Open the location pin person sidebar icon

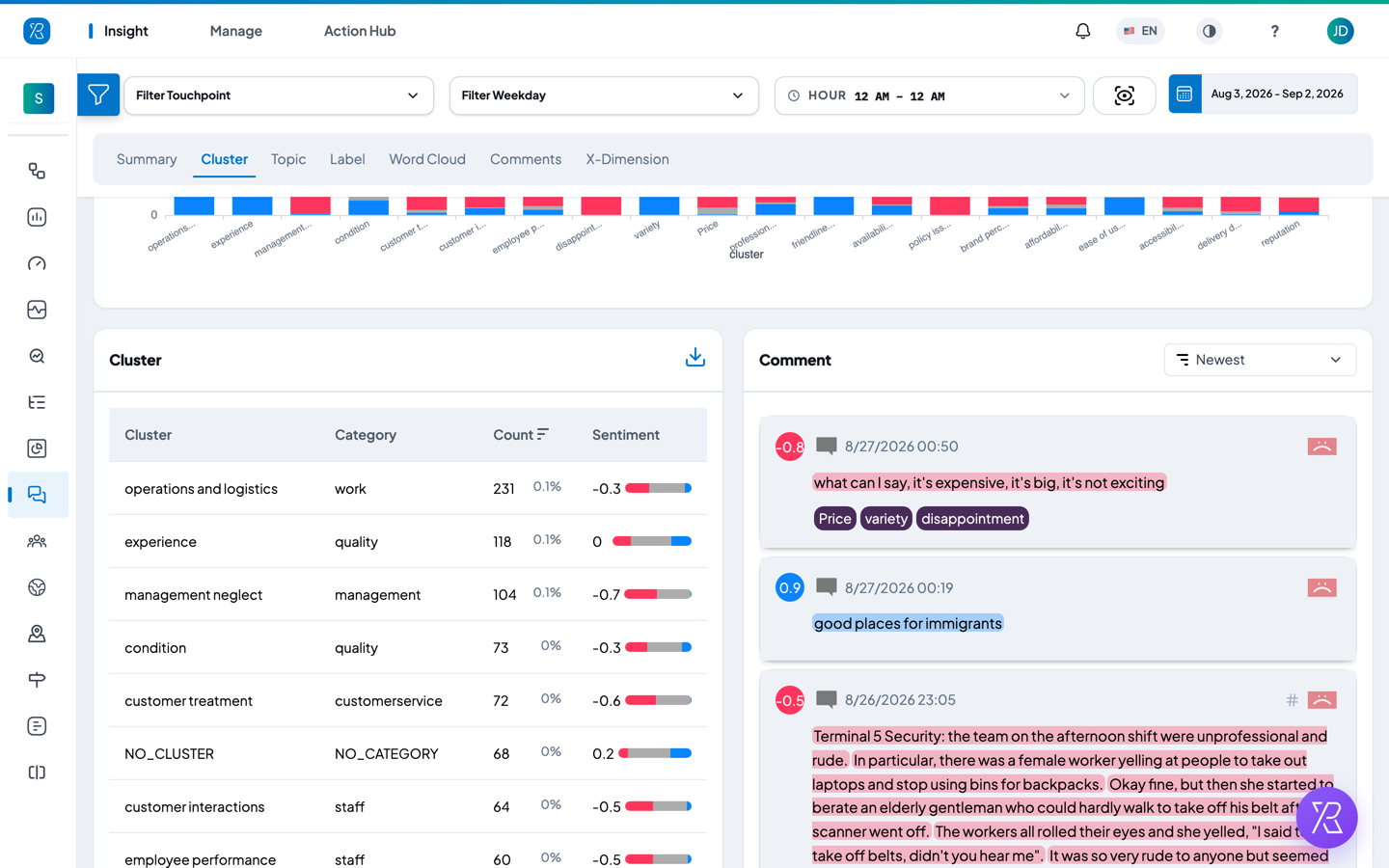(x=37, y=634)
